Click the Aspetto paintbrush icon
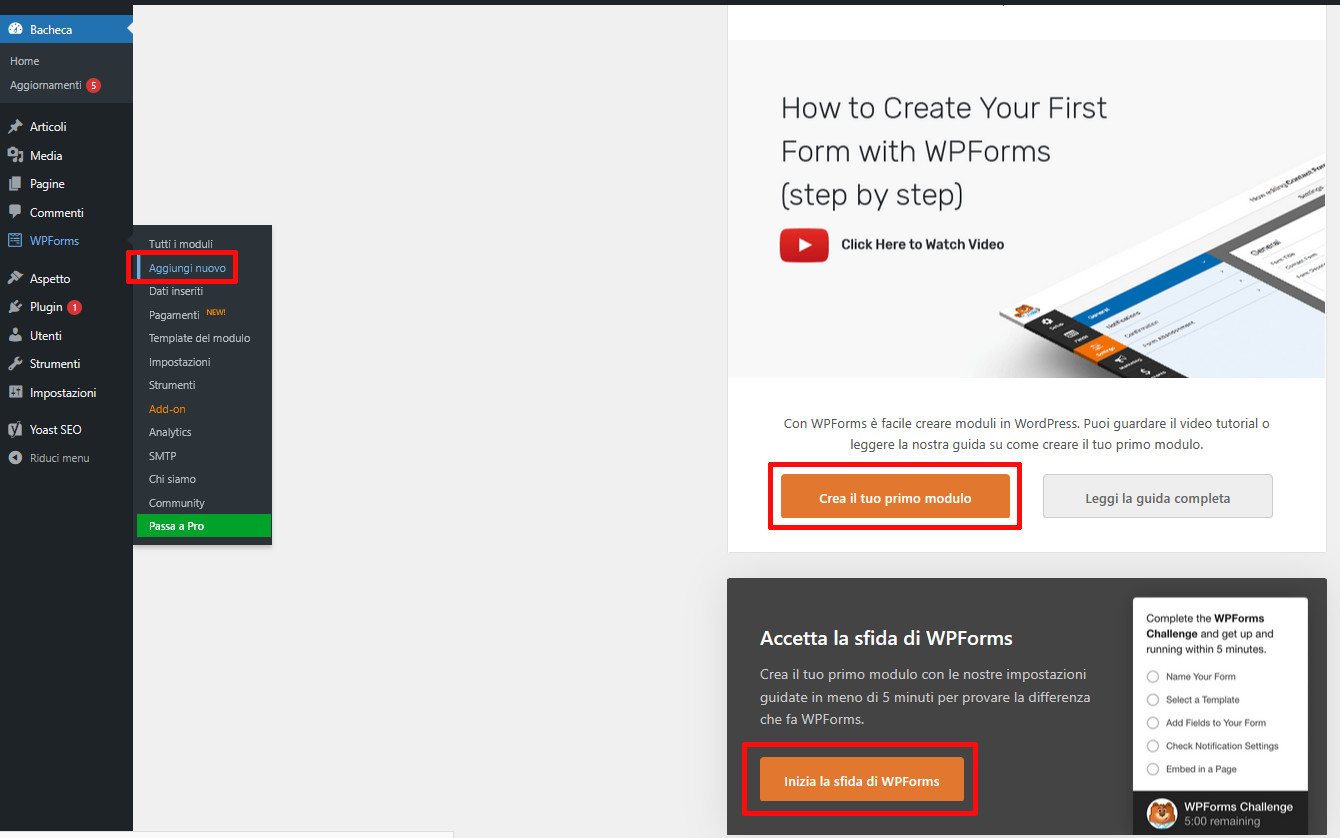1340x838 pixels. (x=15, y=278)
